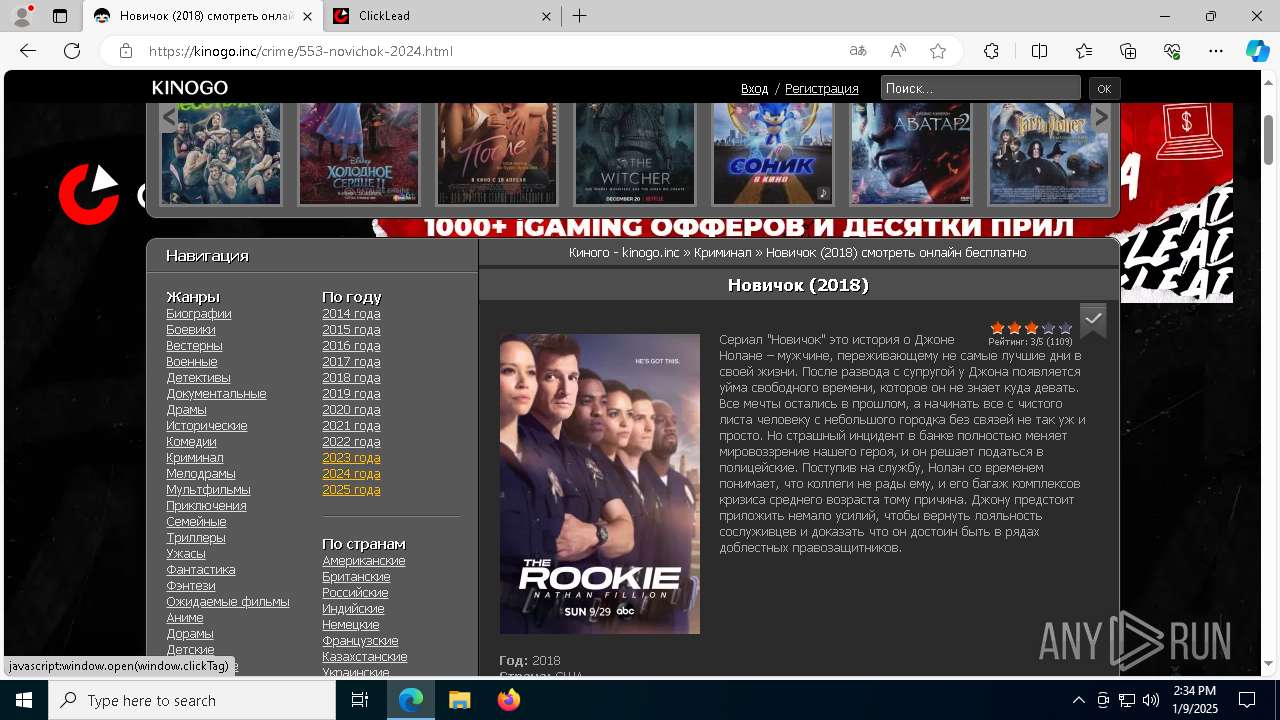Screen dimensions: 1280x720
Task: Open the Windows Start menu
Action: click(24, 700)
